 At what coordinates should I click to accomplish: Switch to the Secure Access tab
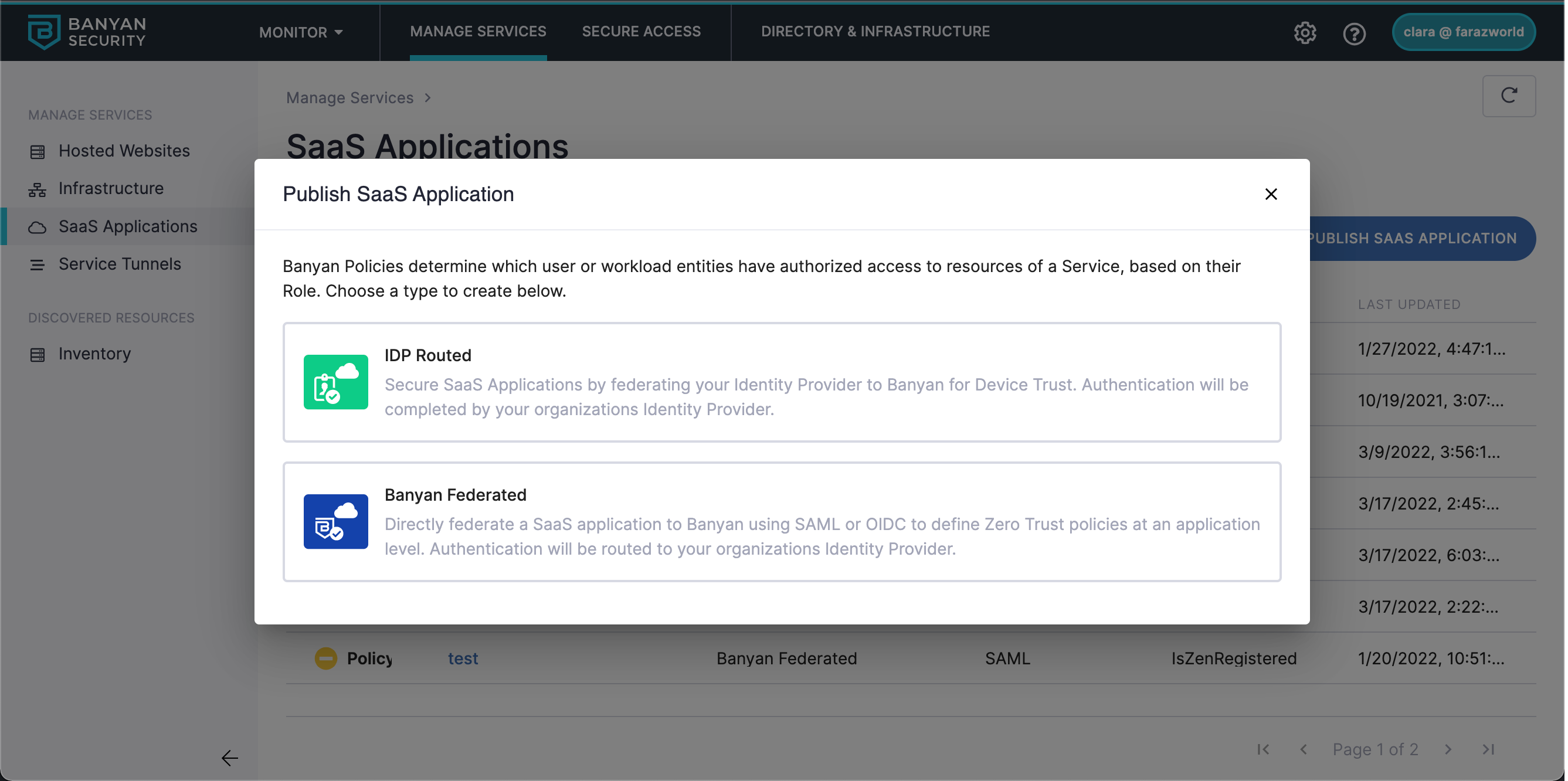tap(641, 31)
